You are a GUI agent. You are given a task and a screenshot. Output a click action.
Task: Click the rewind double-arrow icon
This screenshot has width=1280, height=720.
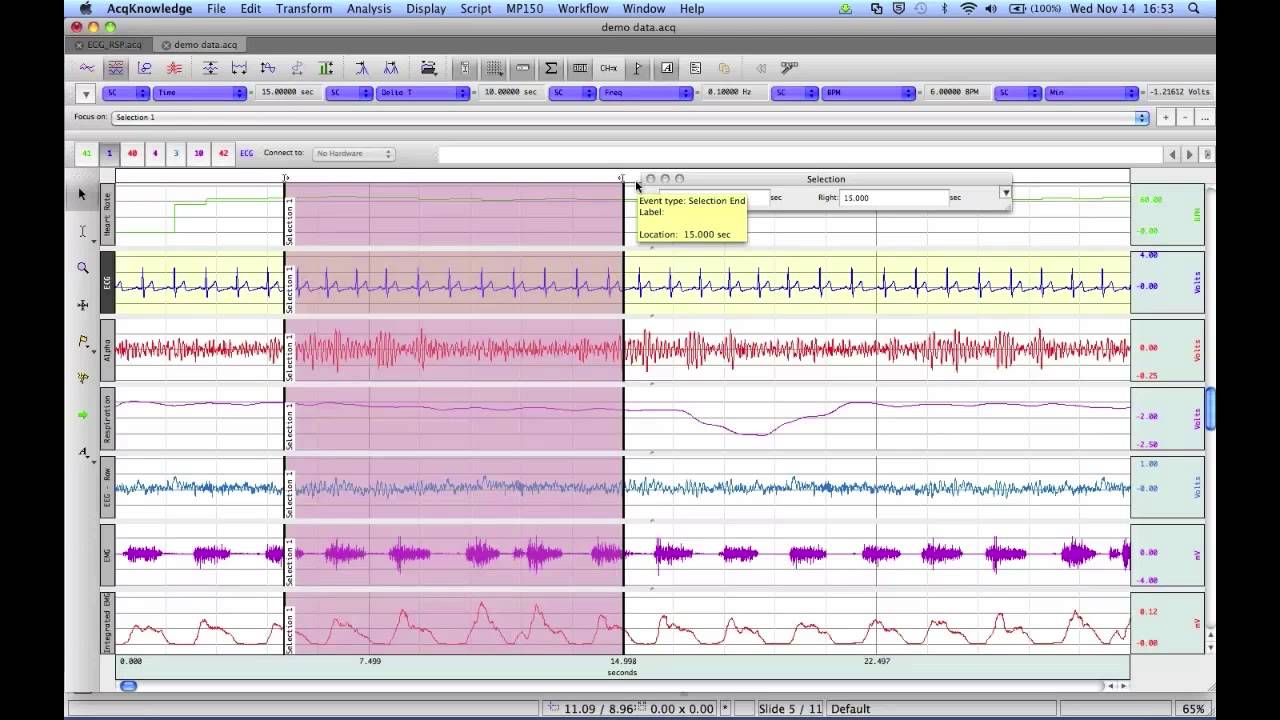click(761, 68)
